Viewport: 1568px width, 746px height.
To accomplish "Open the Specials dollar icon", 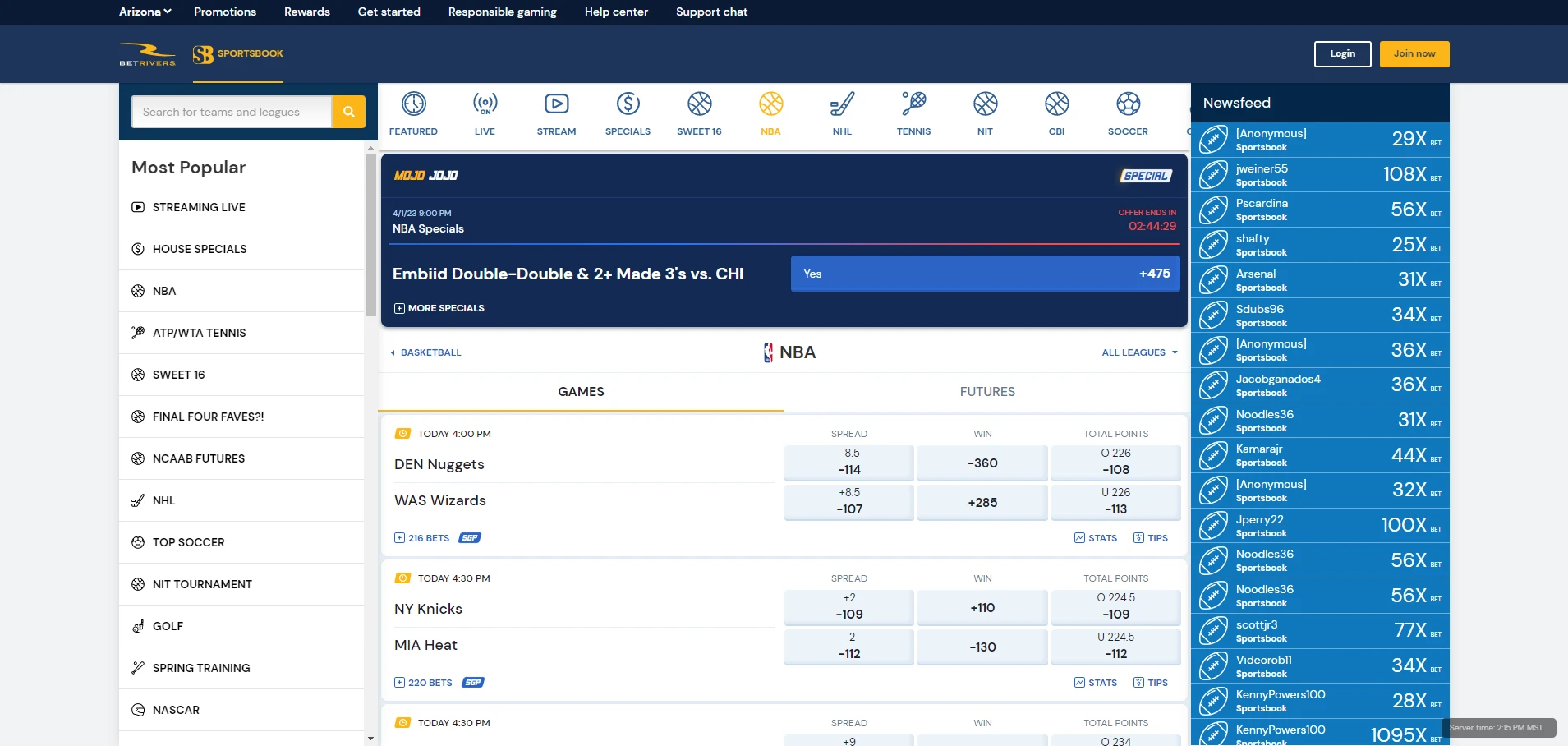I will (x=628, y=104).
